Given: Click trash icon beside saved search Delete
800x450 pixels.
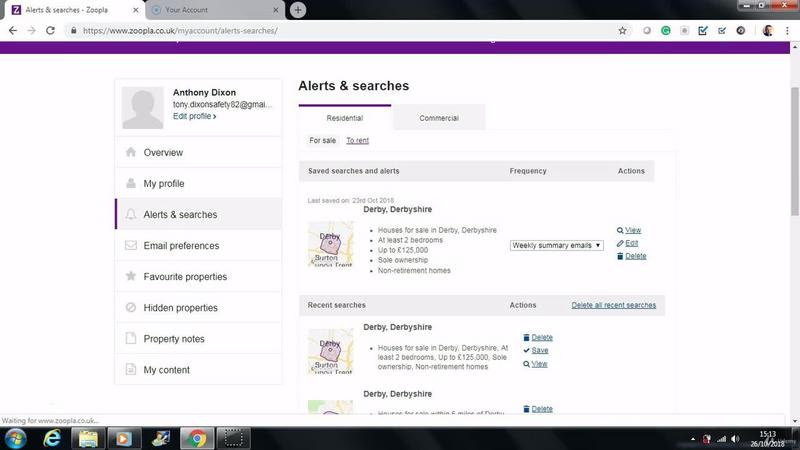Looking at the screenshot, I should [620, 256].
